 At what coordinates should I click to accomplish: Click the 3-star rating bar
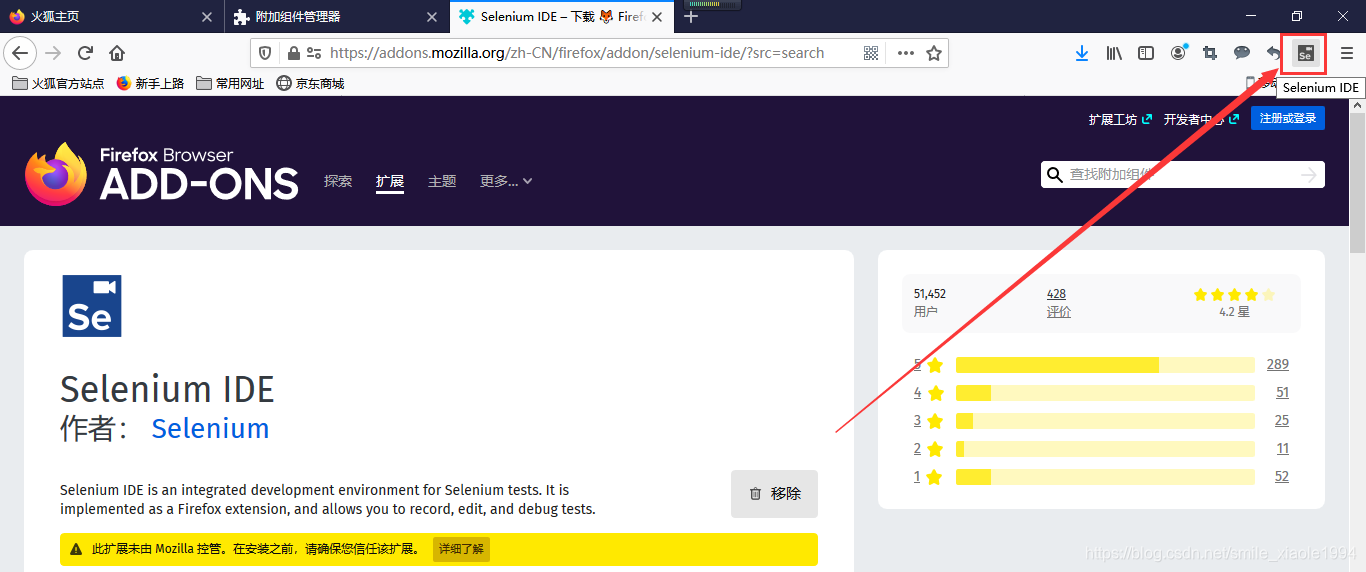[x=1105, y=421]
